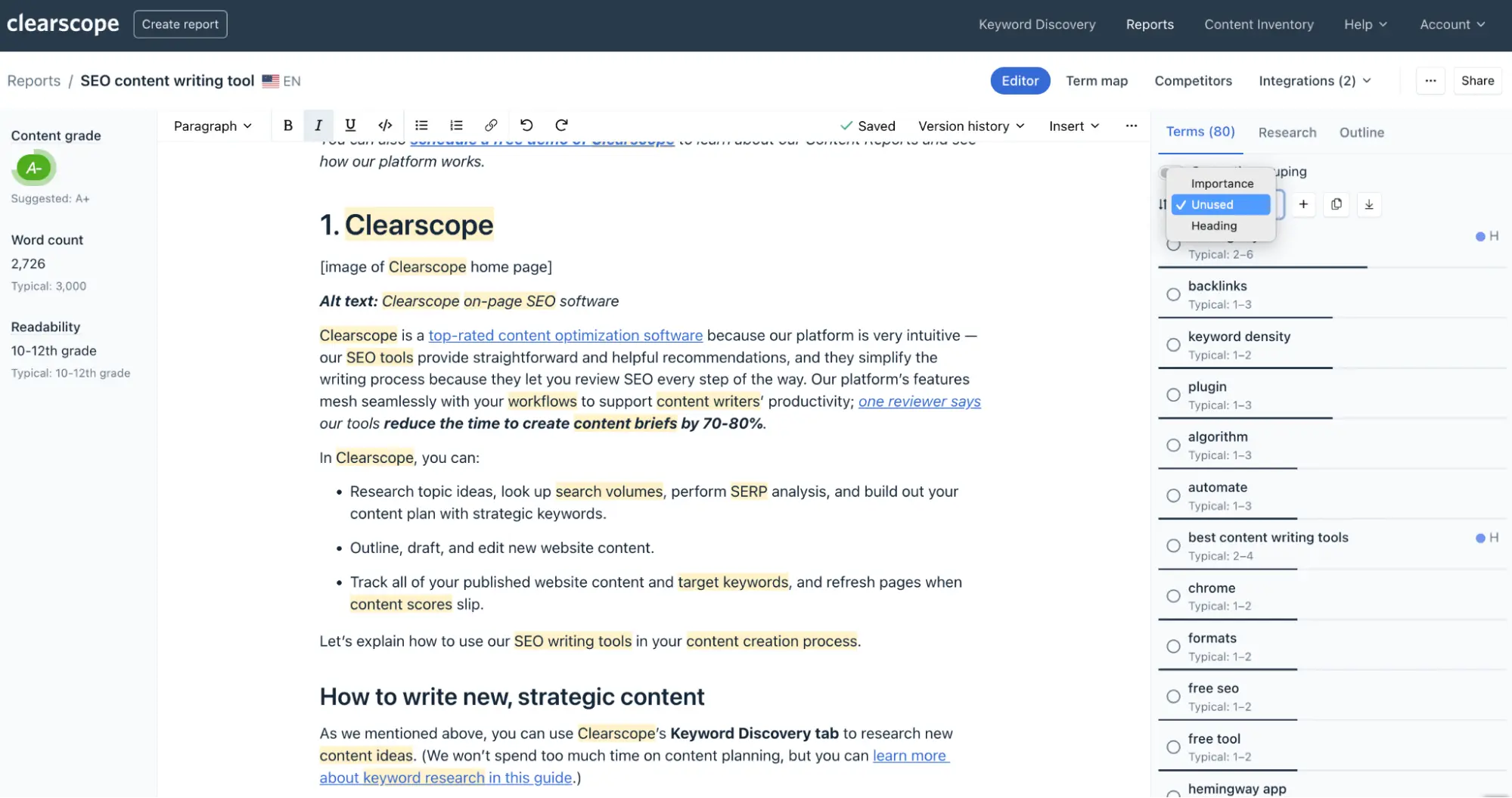Mark the chrome term circle

click(x=1173, y=596)
